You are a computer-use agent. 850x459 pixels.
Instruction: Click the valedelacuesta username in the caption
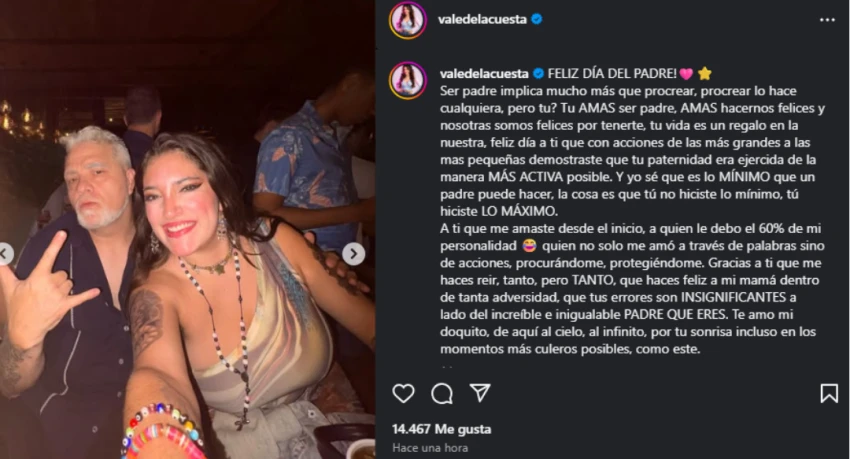(x=484, y=73)
